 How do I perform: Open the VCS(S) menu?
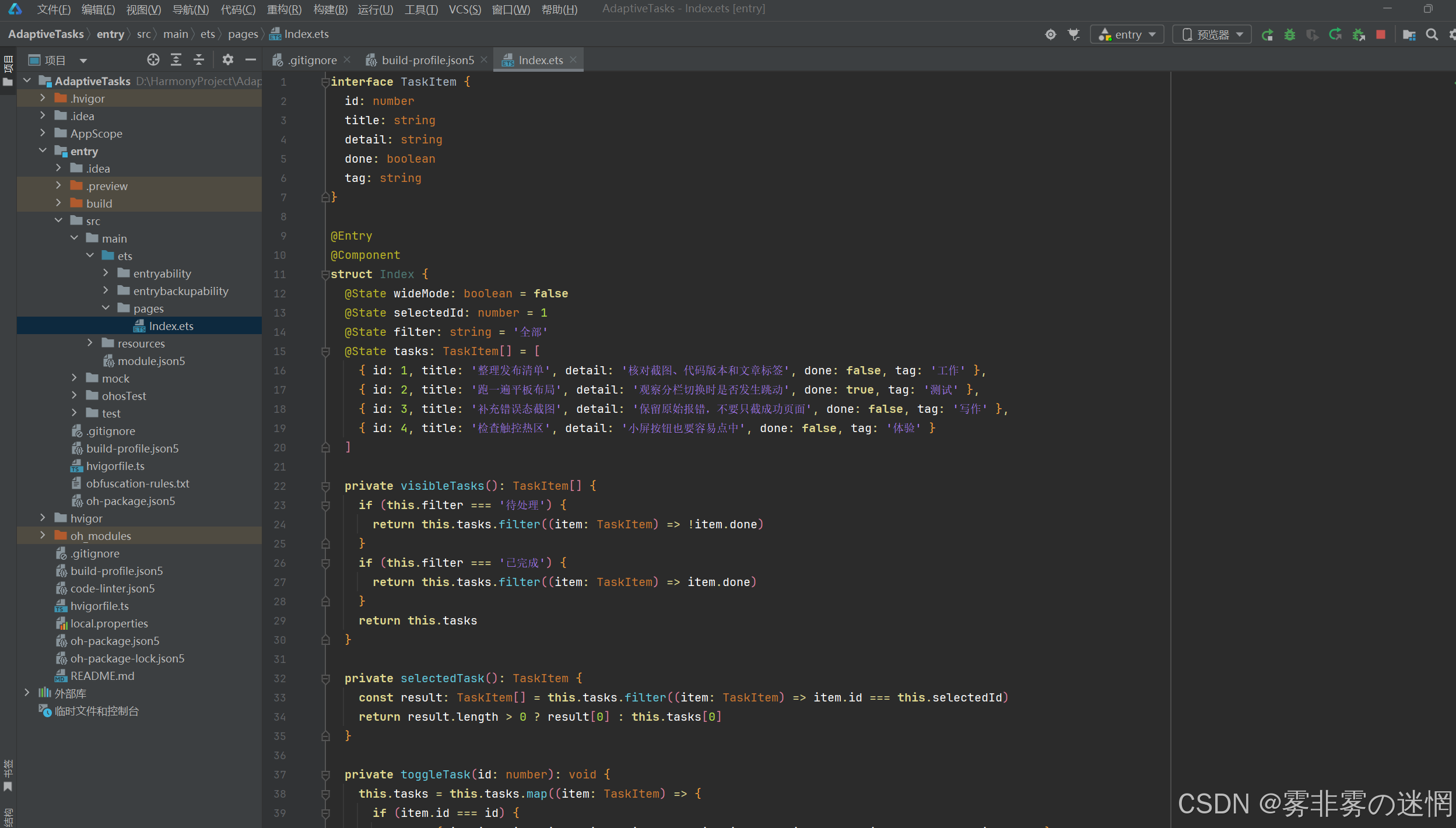pos(465,9)
